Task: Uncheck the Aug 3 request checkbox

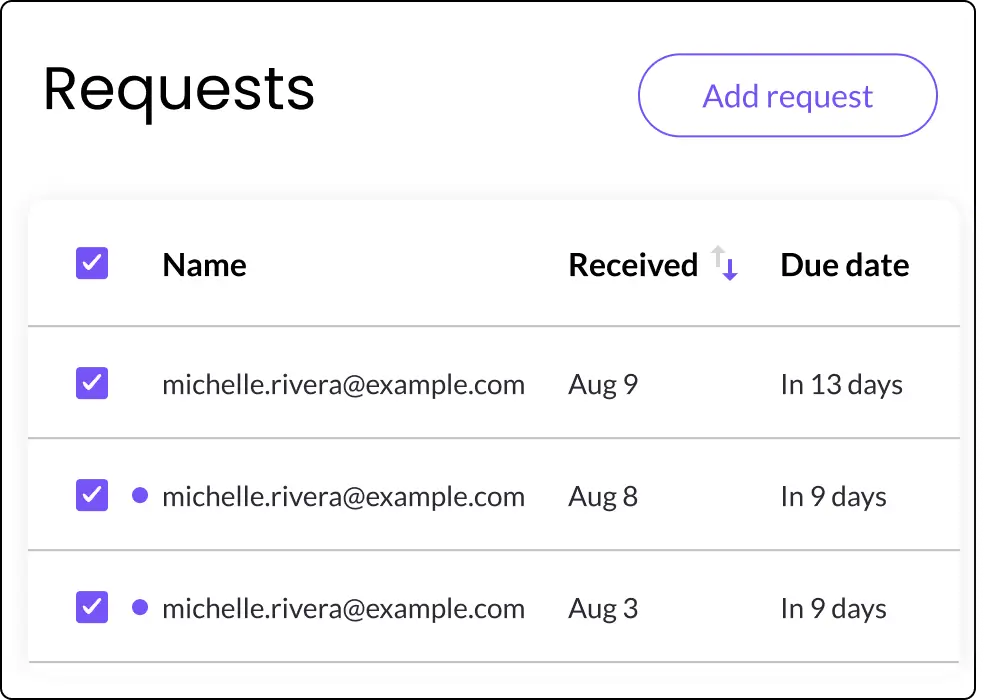Action: pyautogui.click(x=92, y=607)
